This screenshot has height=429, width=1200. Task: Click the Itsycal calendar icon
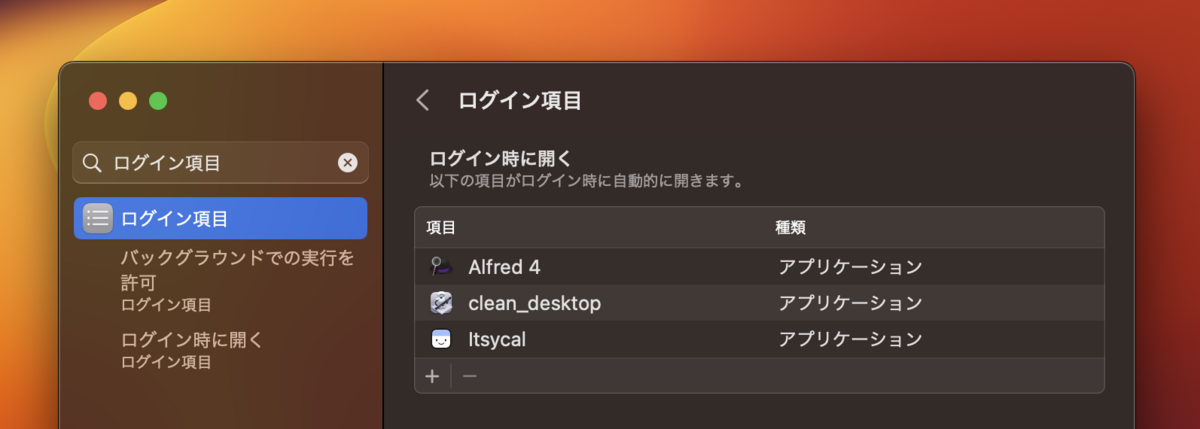click(x=441, y=339)
